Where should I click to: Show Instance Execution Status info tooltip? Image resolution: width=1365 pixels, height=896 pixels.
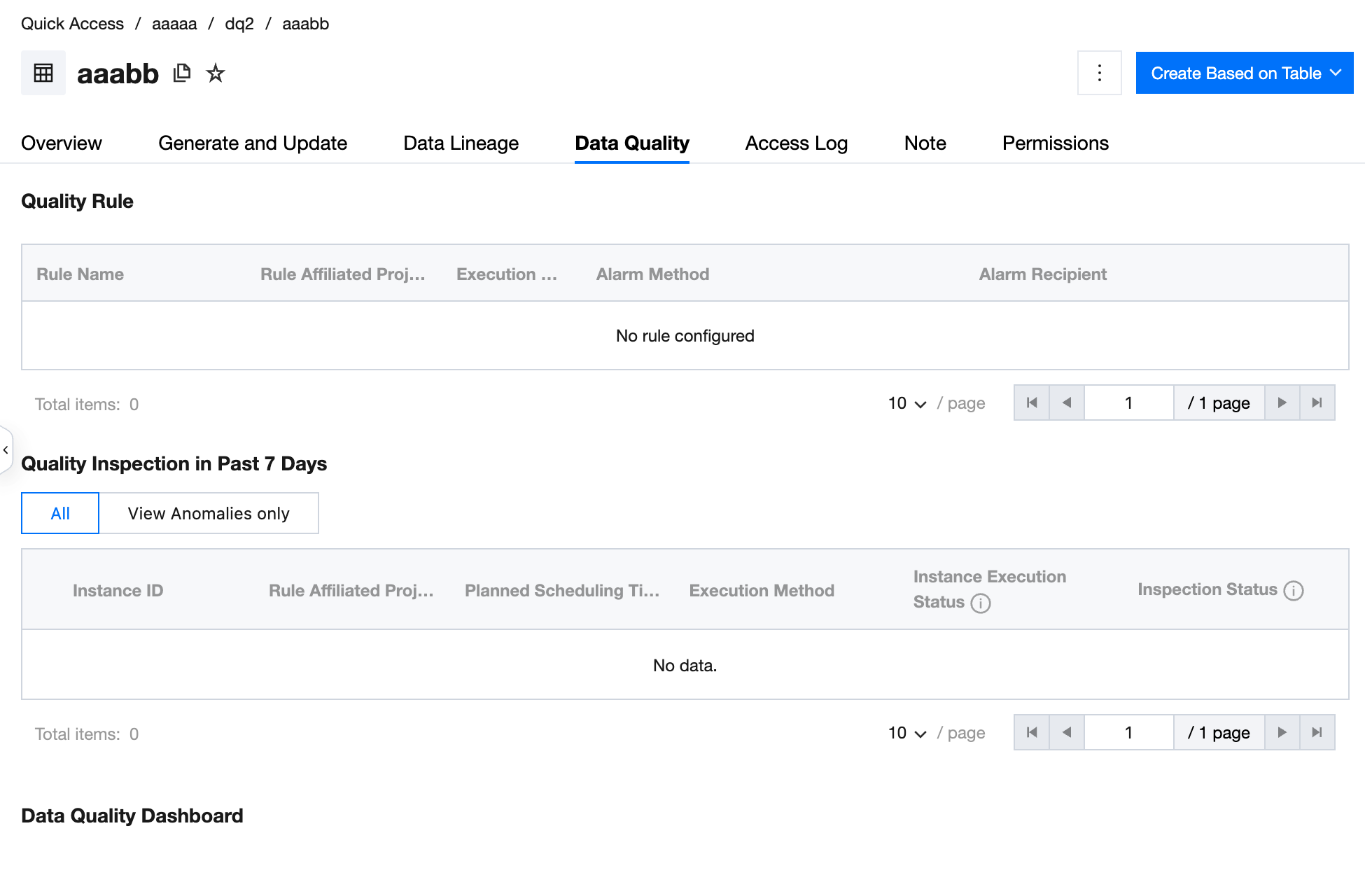981,603
